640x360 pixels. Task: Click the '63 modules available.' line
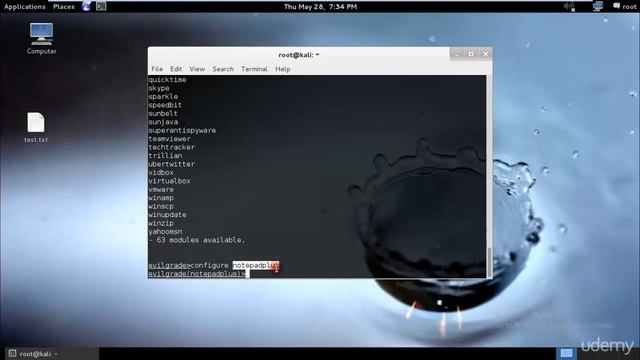click(x=197, y=240)
